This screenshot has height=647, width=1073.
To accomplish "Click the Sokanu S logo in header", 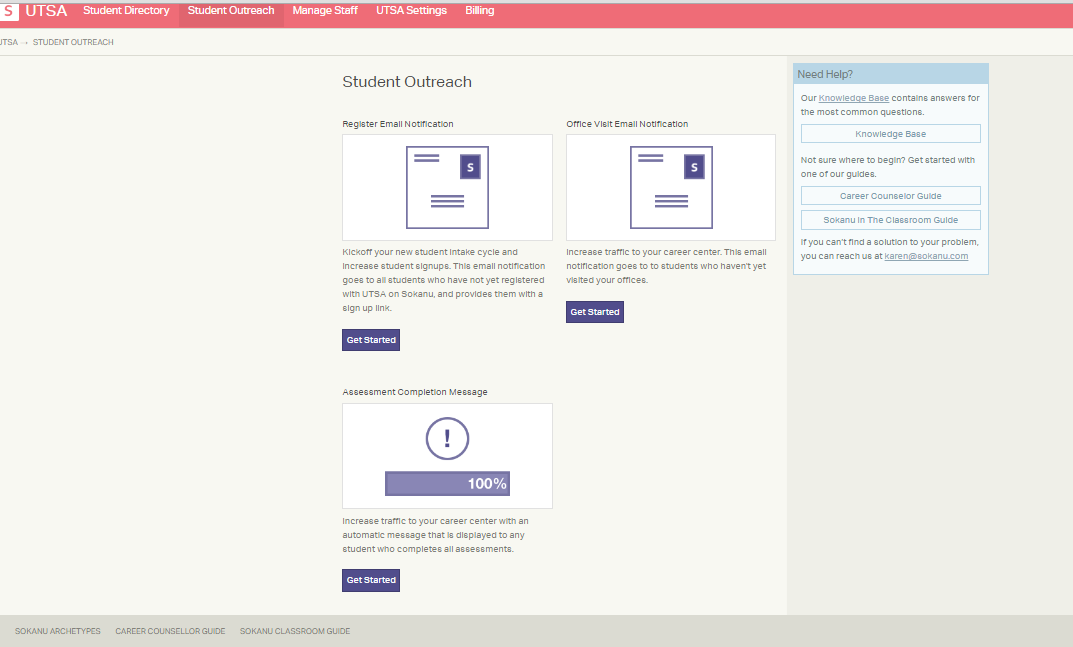I will tap(9, 11).
